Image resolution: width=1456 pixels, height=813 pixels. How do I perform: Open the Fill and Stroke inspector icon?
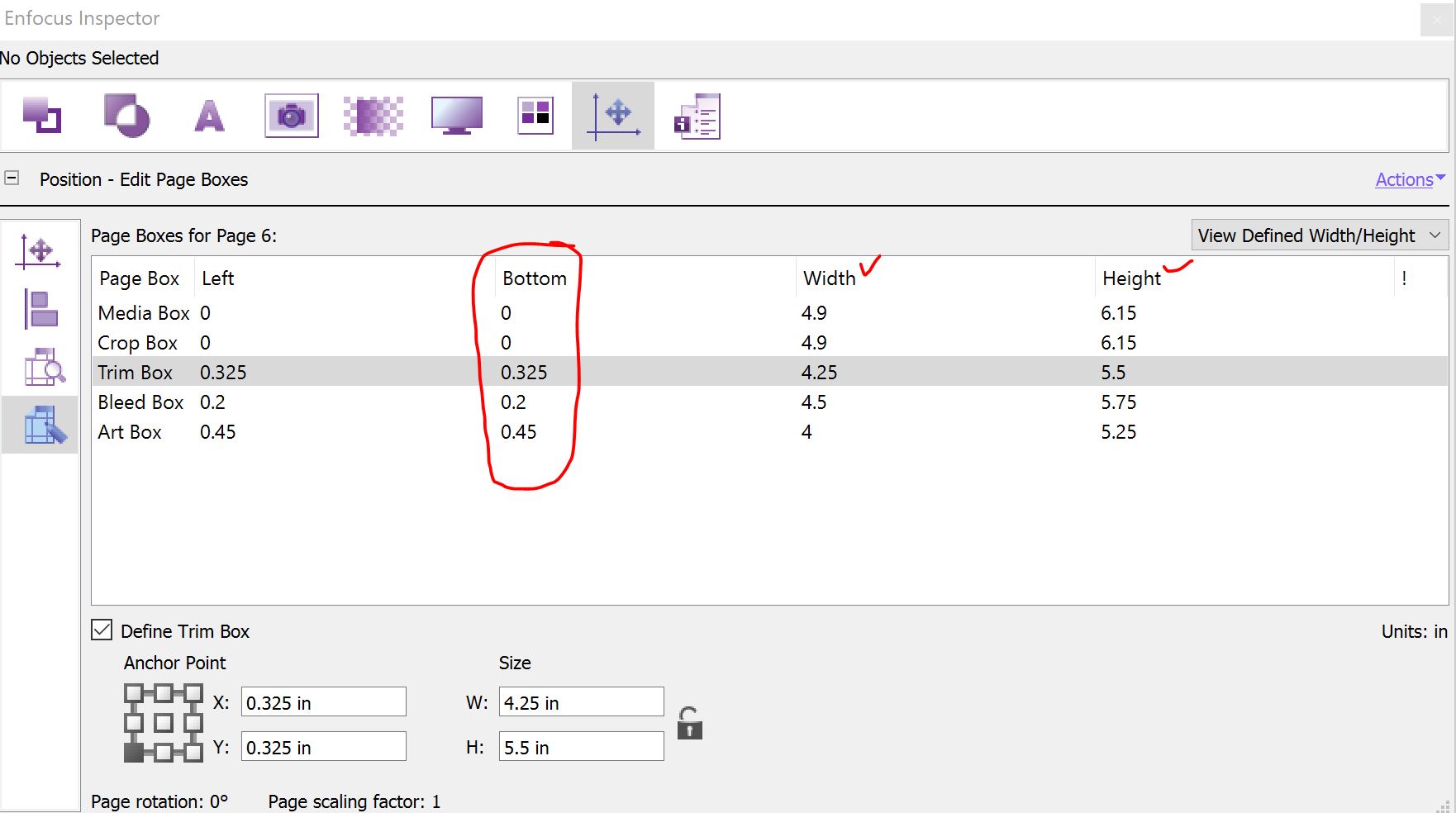[x=41, y=116]
